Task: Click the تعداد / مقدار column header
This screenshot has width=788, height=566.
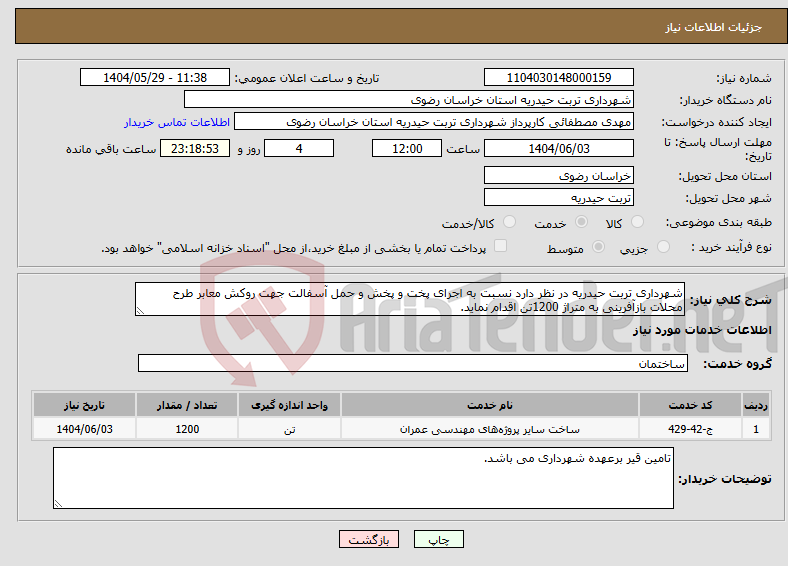Action: click(x=187, y=405)
